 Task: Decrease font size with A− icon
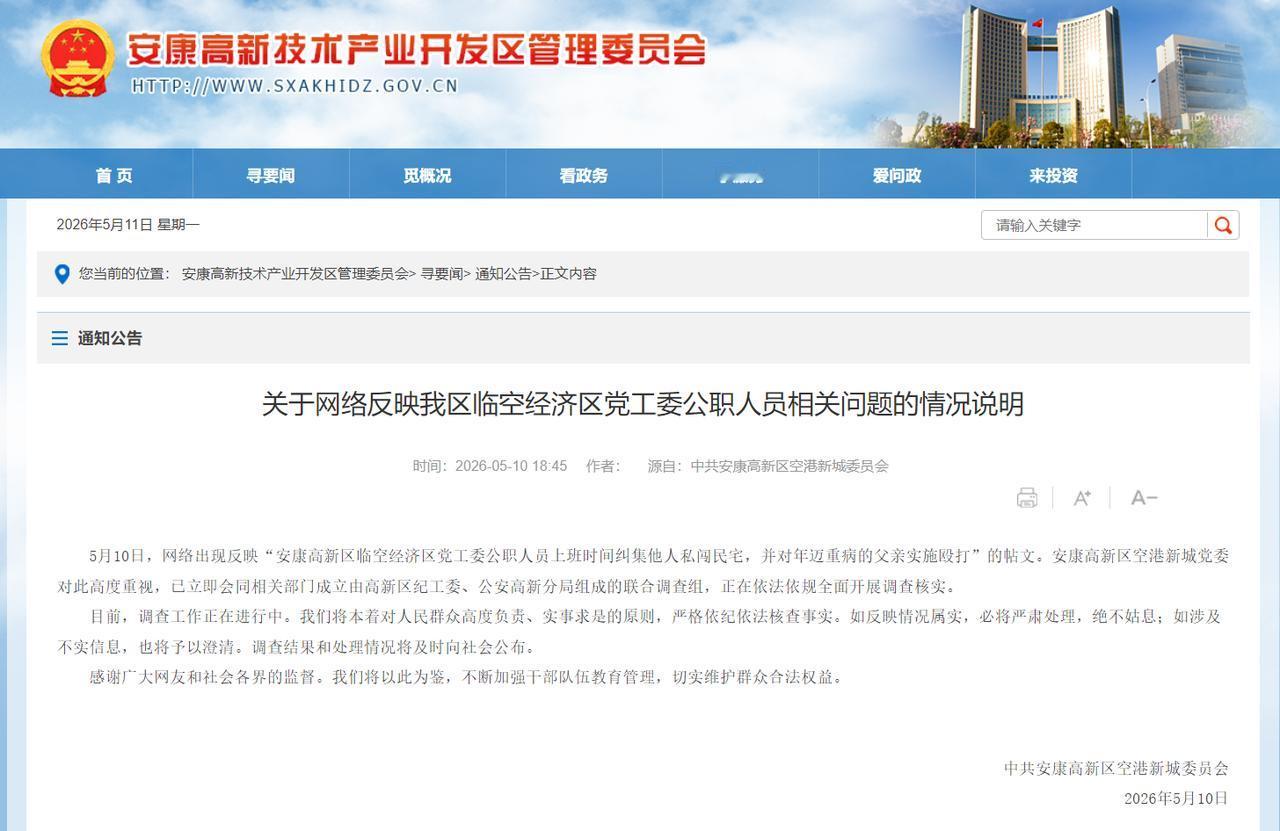[1144, 498]
